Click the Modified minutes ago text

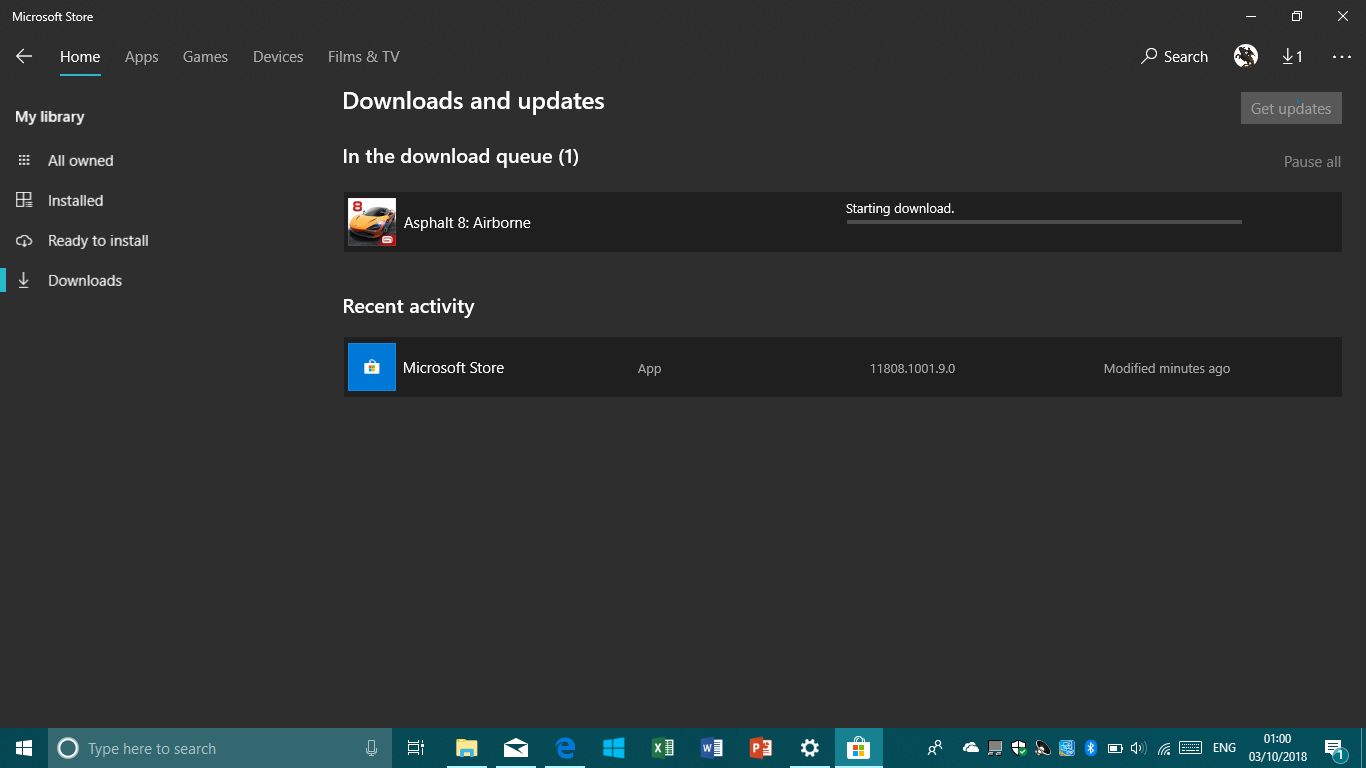pyautogui.click(x=1167, y=369)
